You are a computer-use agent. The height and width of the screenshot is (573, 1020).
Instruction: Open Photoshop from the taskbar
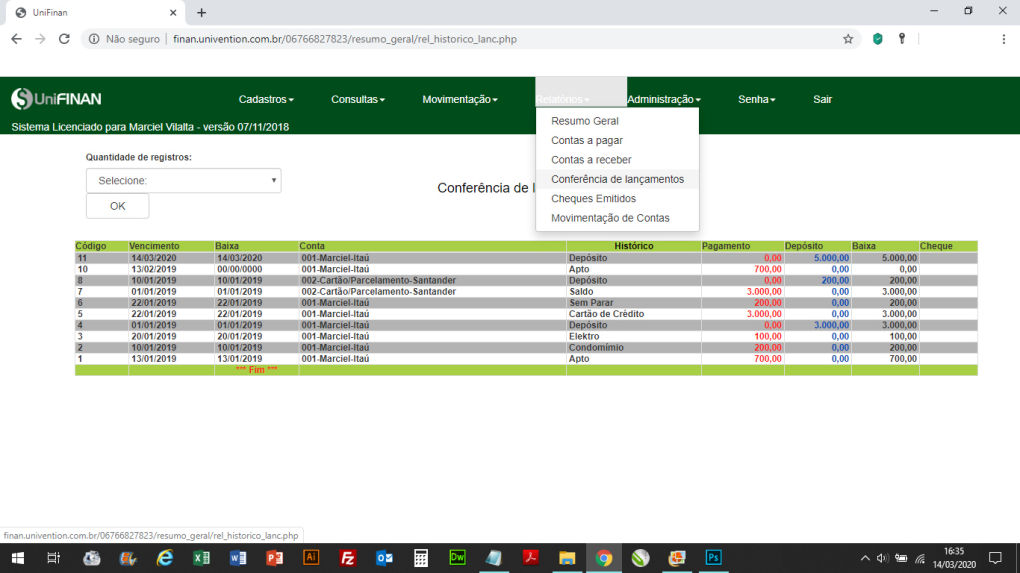tap(713, 558)
